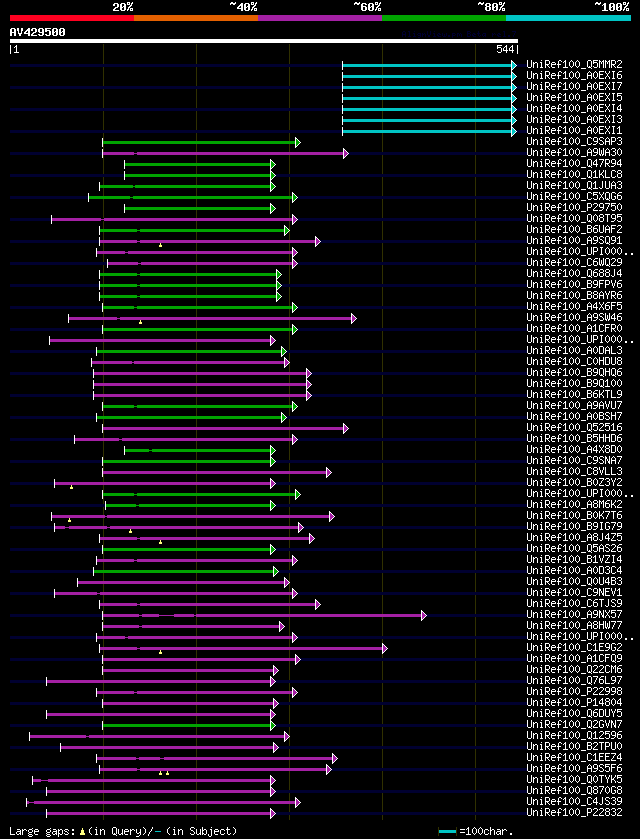The height and width of the screenshot is (839, 640).
Task: Click the UniRef100_A0DAL3 label
Action: click(x=574, y=351)
